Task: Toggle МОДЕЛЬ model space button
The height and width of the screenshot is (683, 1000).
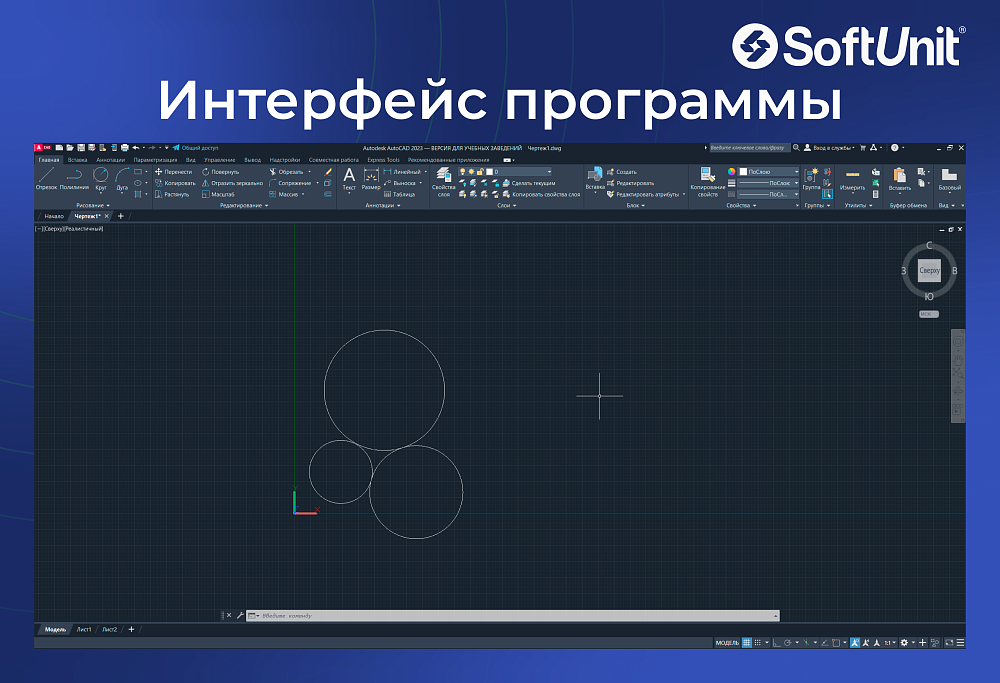Action: (727, 642)
